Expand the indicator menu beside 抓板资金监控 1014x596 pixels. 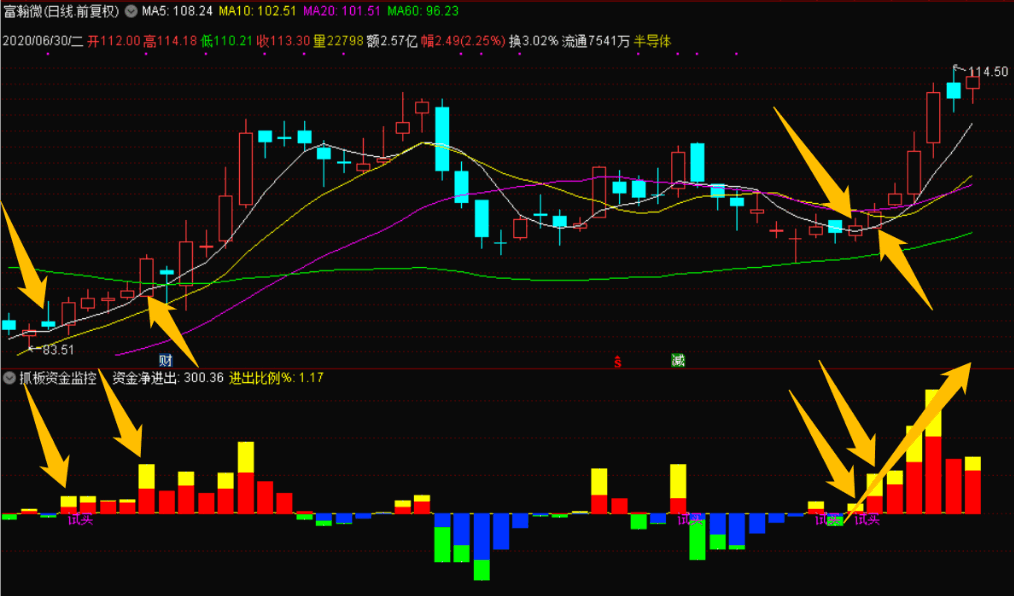click(9, 378)
